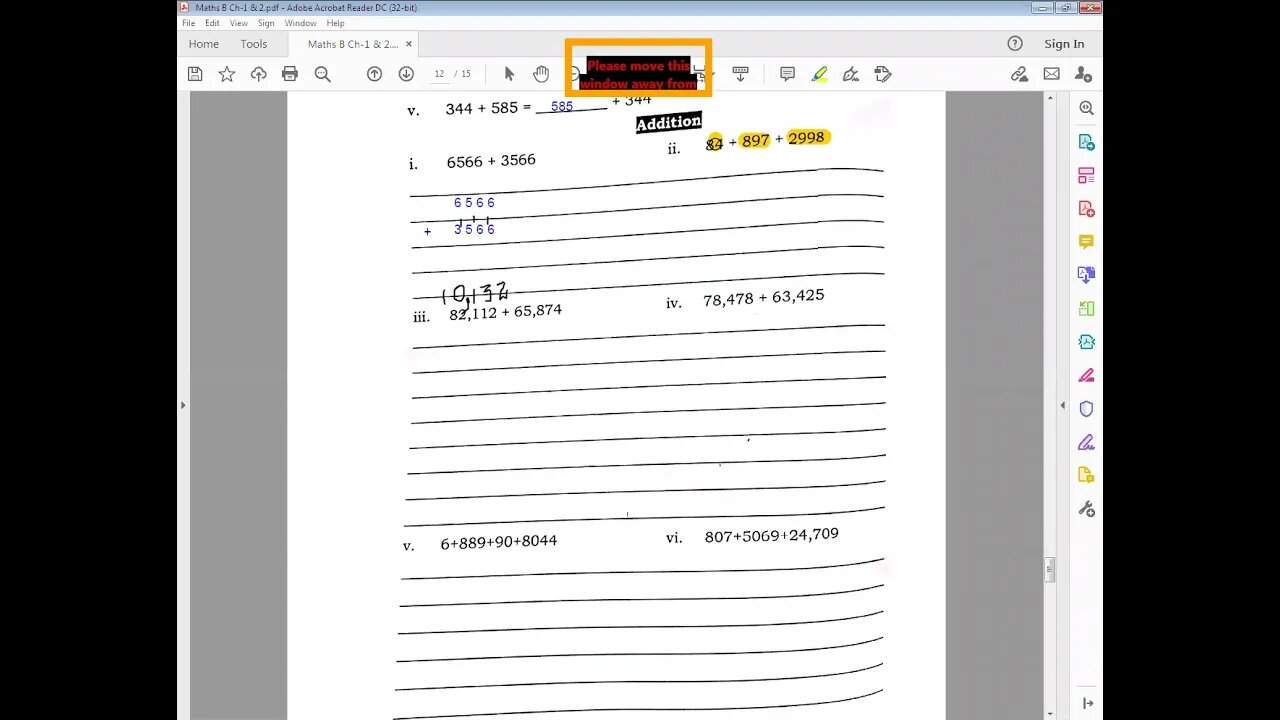
Task: Click the problem text 78,478 + 63,425
Action: tap(764, 298)
